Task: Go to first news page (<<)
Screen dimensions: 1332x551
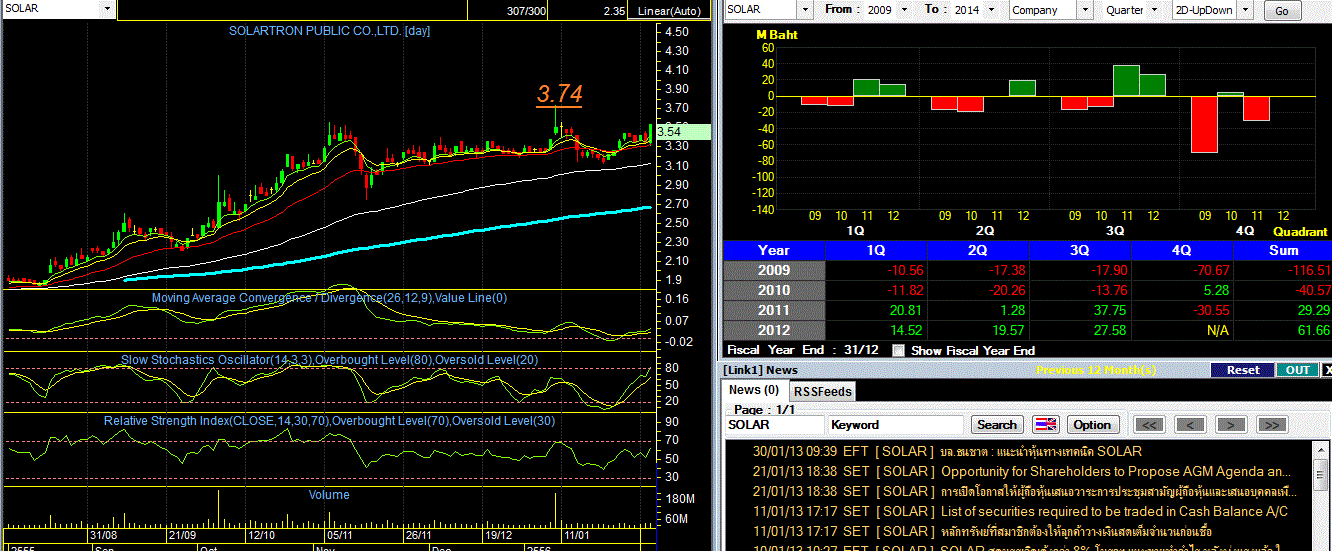Action: click(x=1149, y=425)
